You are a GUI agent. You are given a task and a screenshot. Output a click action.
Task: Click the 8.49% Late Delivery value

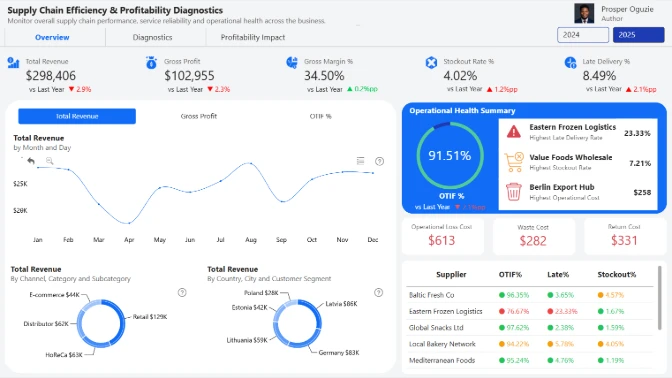pyautogui.click(x=599, y=76)
